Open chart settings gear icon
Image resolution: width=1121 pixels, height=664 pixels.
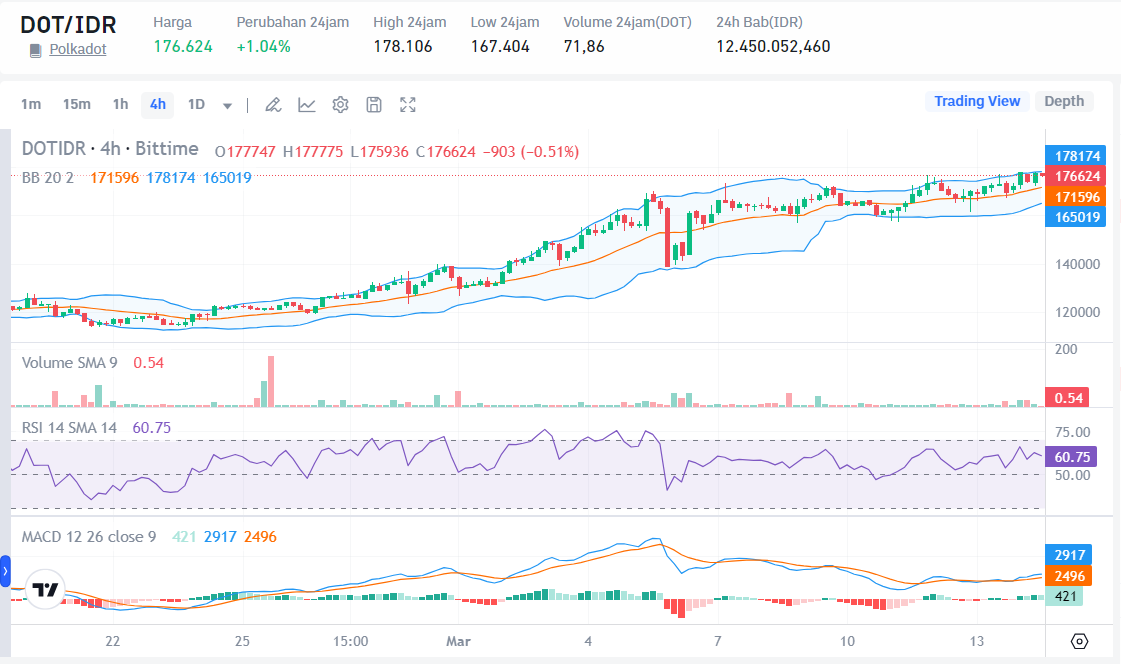[x=340, y=105]
